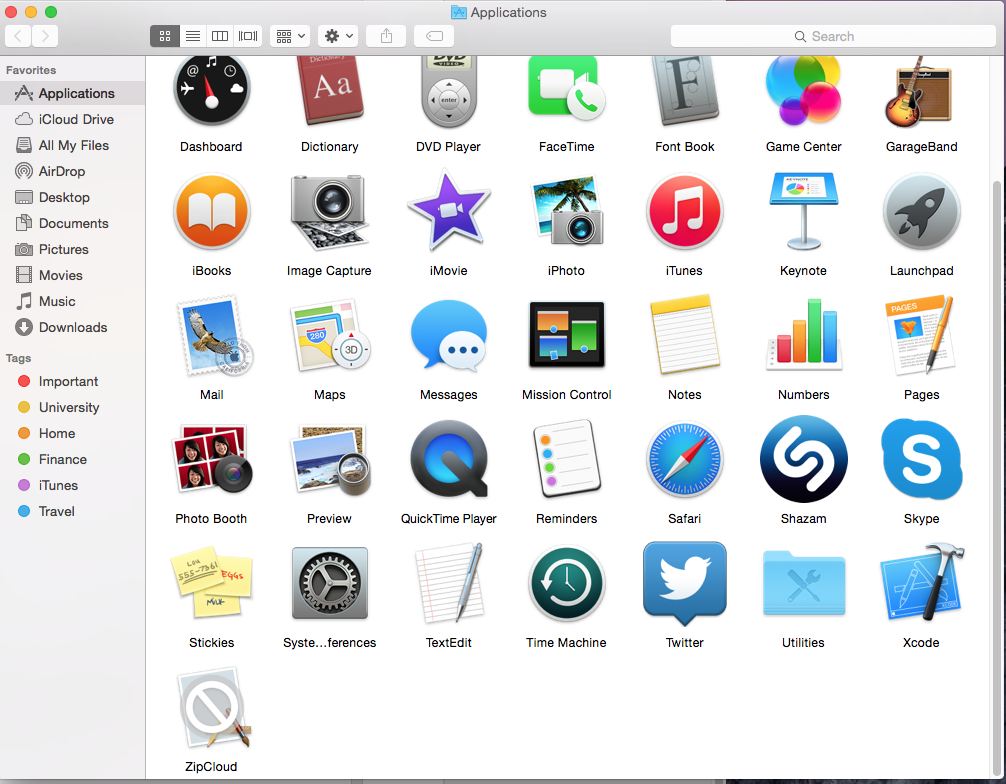Open Game Center app icon

coord(803,90)
